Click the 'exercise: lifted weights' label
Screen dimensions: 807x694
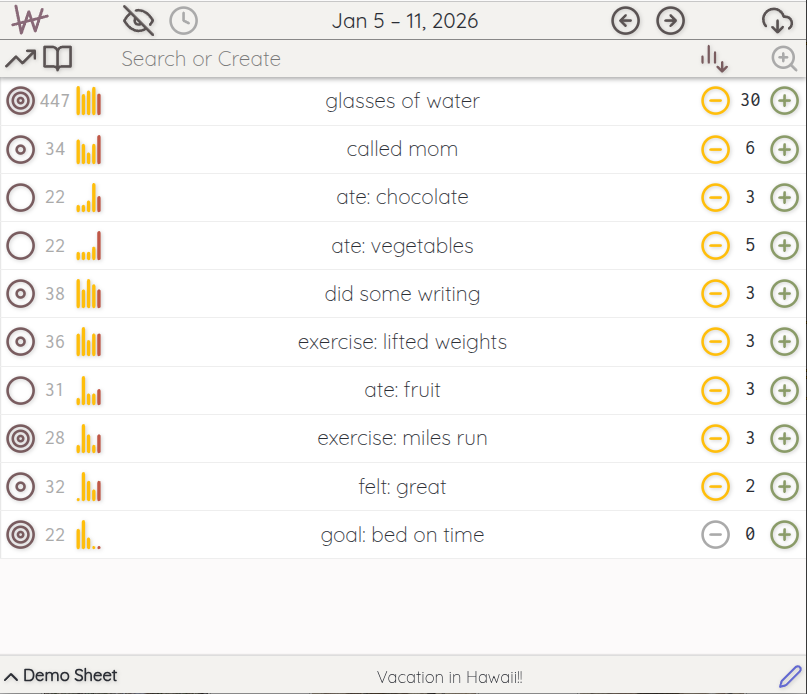point(402,342)
